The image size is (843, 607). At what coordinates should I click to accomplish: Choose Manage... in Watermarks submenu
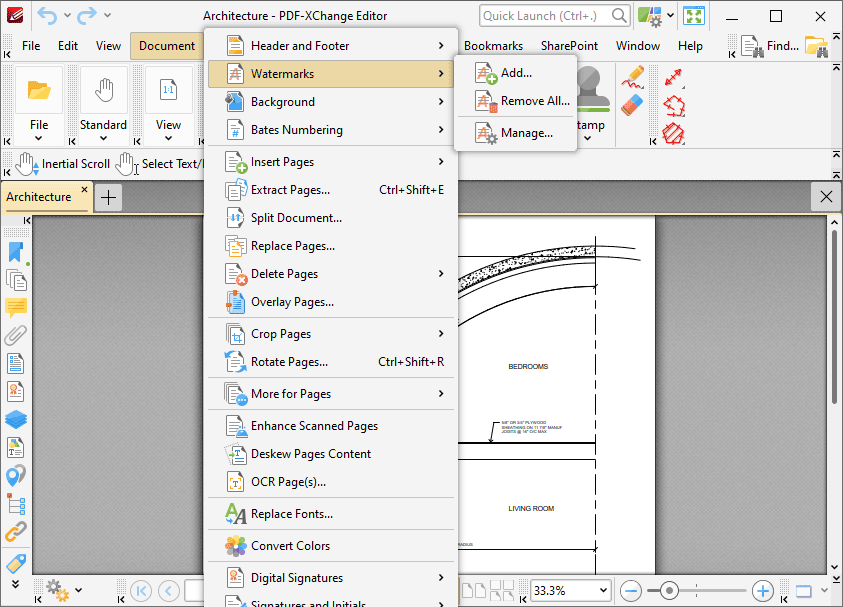[516, 133]
